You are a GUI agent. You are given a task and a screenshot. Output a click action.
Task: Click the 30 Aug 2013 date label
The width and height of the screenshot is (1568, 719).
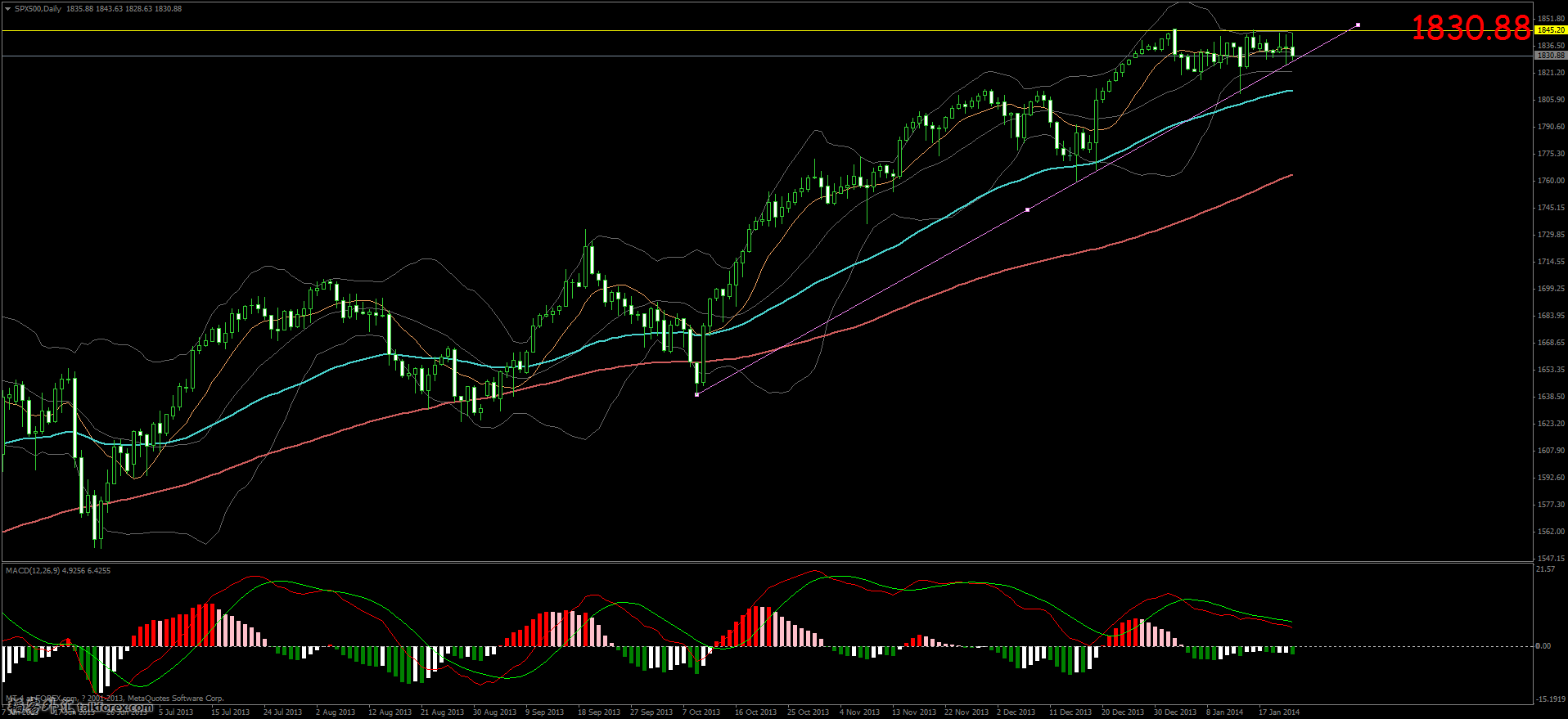tap(494, 712)
